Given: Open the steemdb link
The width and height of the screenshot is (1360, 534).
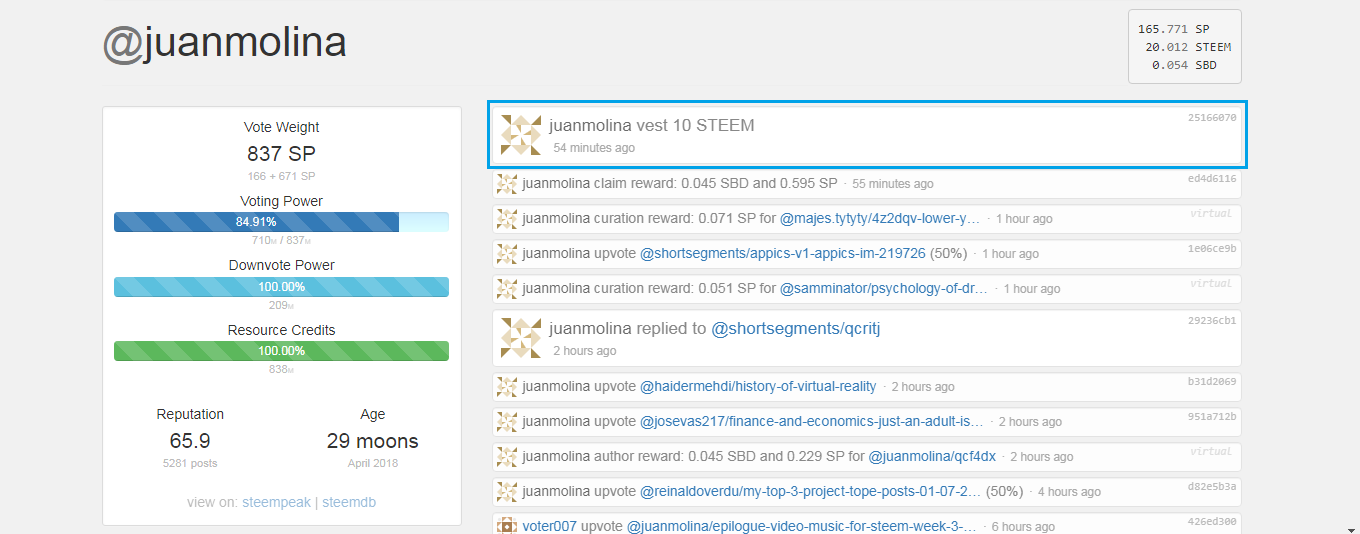Looking at the screenshot, I should (x=349, y=502).
